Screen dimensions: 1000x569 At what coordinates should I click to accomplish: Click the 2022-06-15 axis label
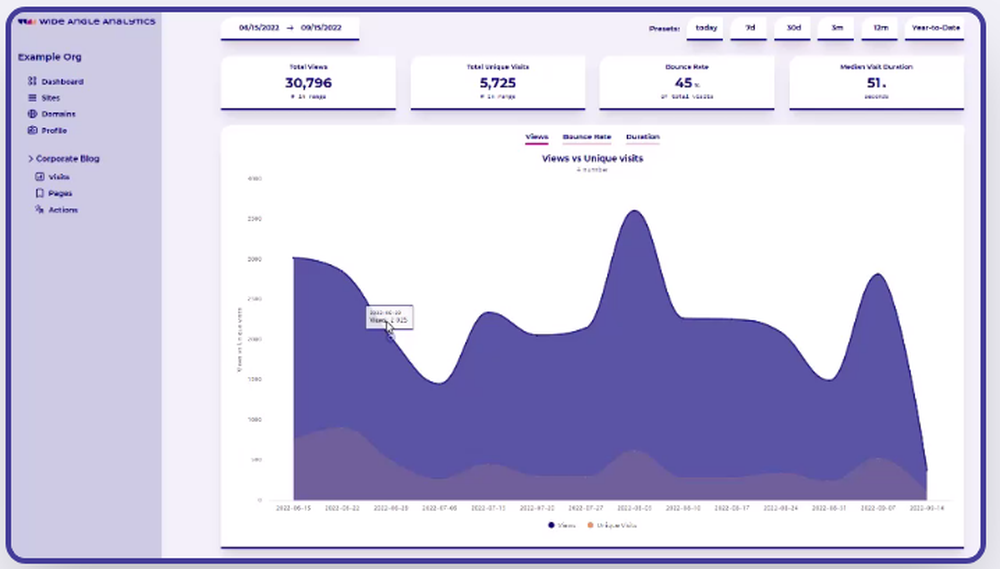(x=293, y=508)
